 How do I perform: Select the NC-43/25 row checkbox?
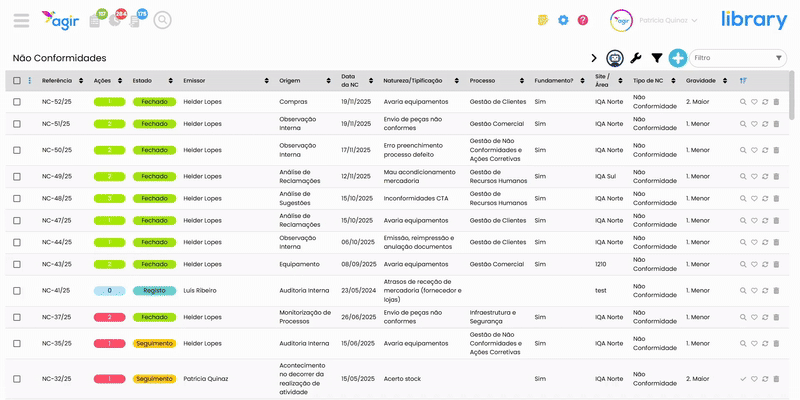click(17, 264)
